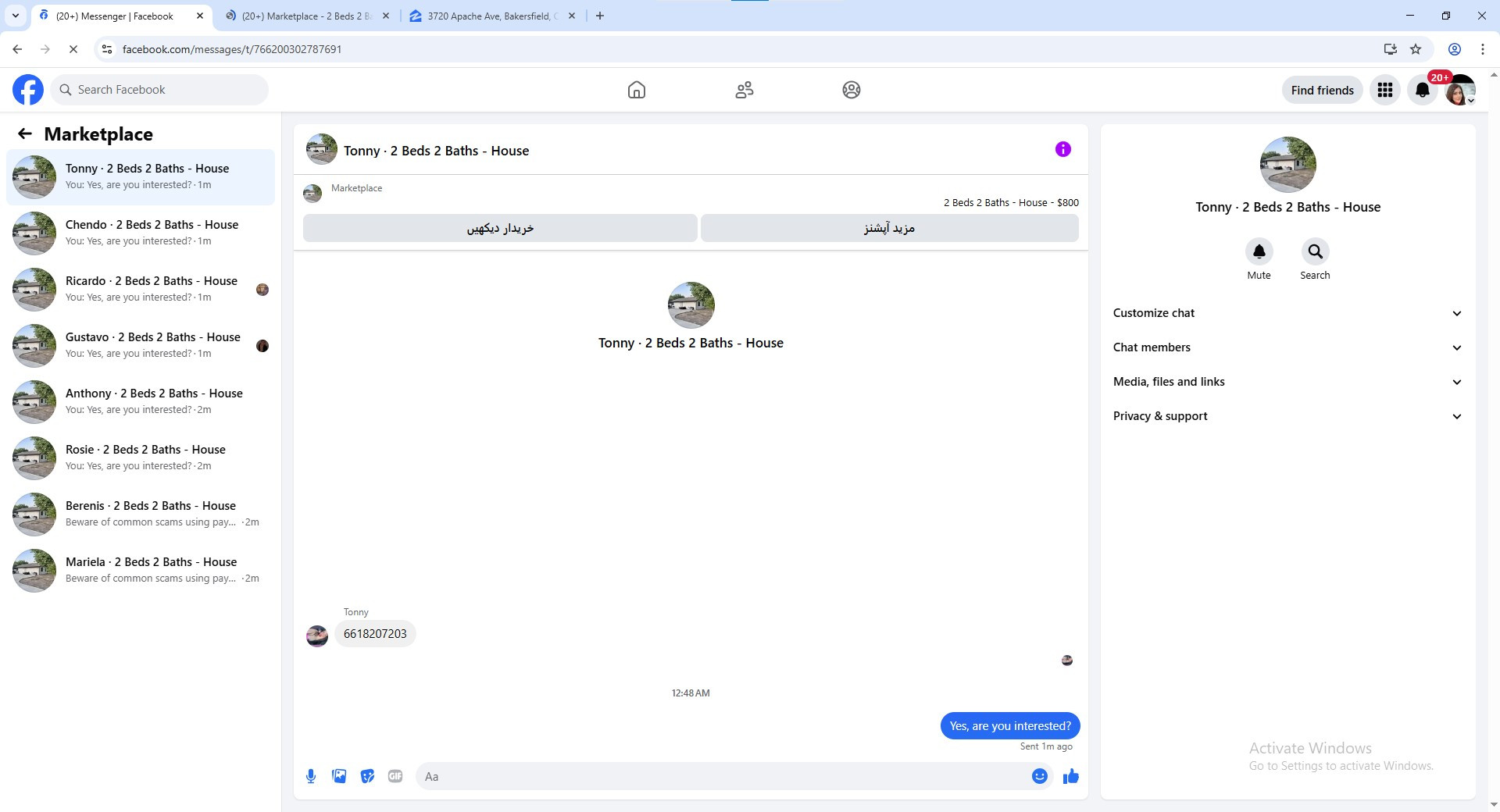This screenshot has height=812, width=1500.
Task: Open the Rosie conversation
Action: (141, 458)
